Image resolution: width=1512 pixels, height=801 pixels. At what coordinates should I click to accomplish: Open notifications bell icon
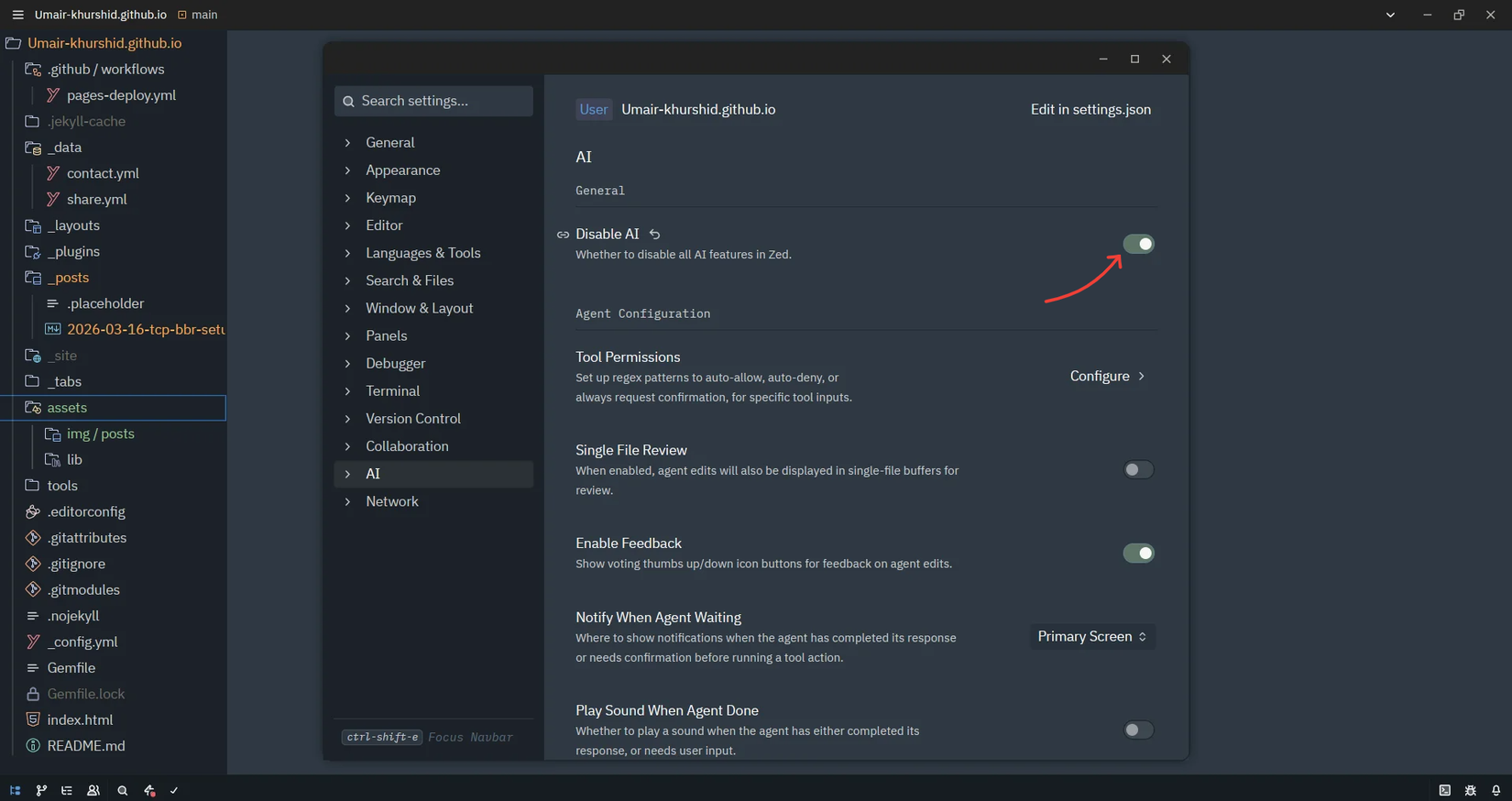[x=1496, y=790]
